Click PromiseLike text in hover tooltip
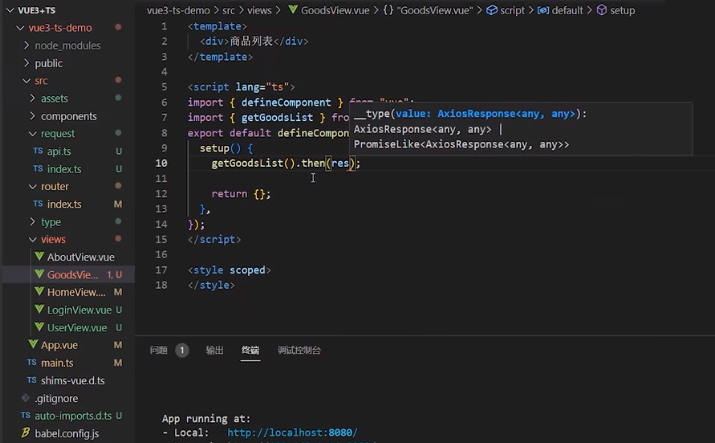The width and height of the screenshot is (715, 443). (x=387, y=144)
